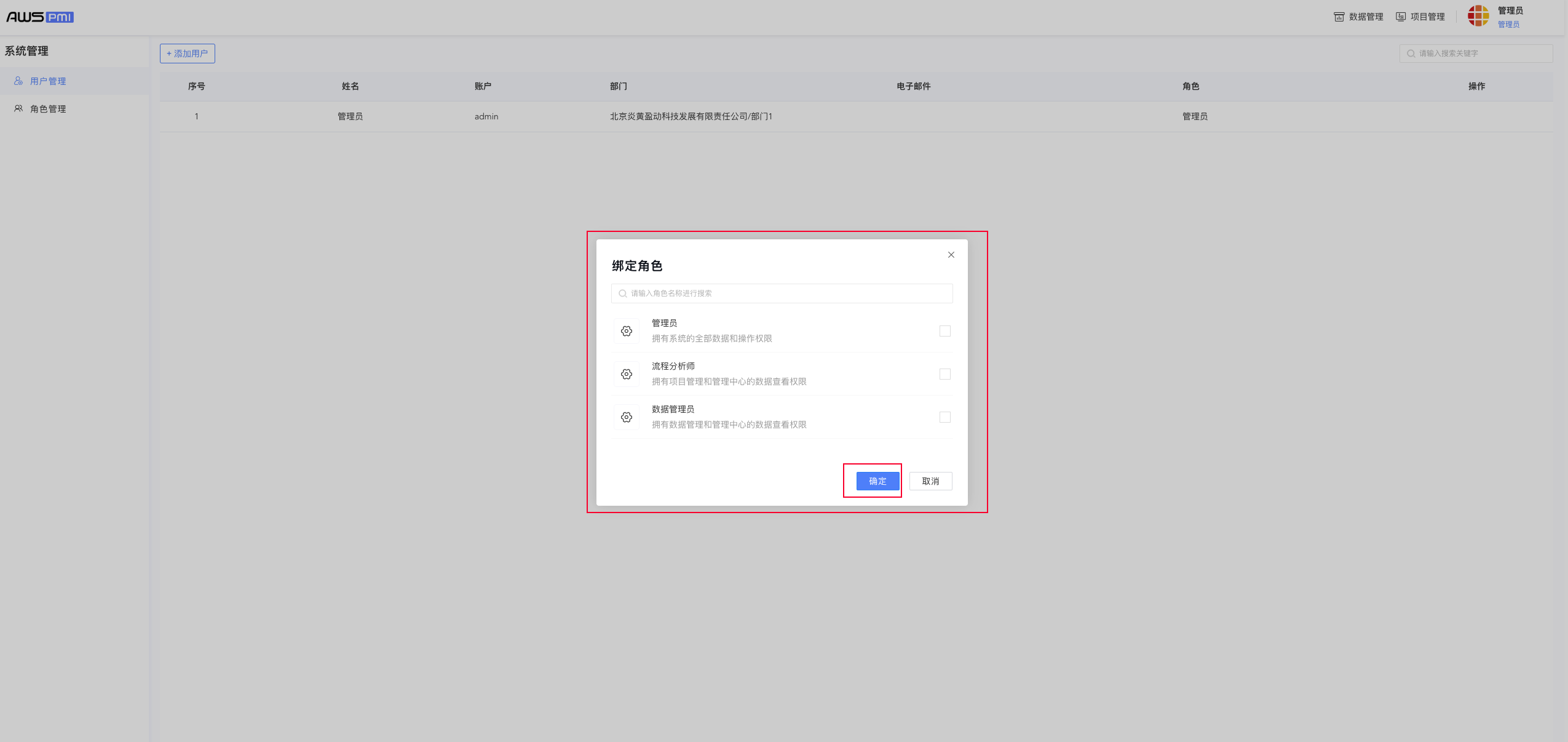Click the 管理员 name cell in the table row

coord(350,116)
